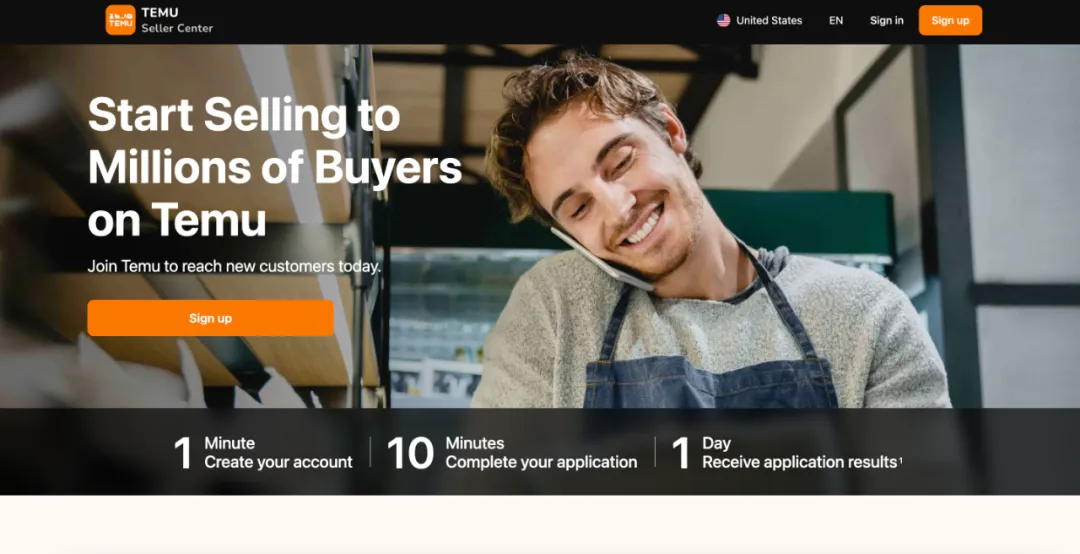Viewport: 1080px width, 554px height.
Task: Click the orange Temu logo icon
Action: pyautogui.click(x=121, y=20)
